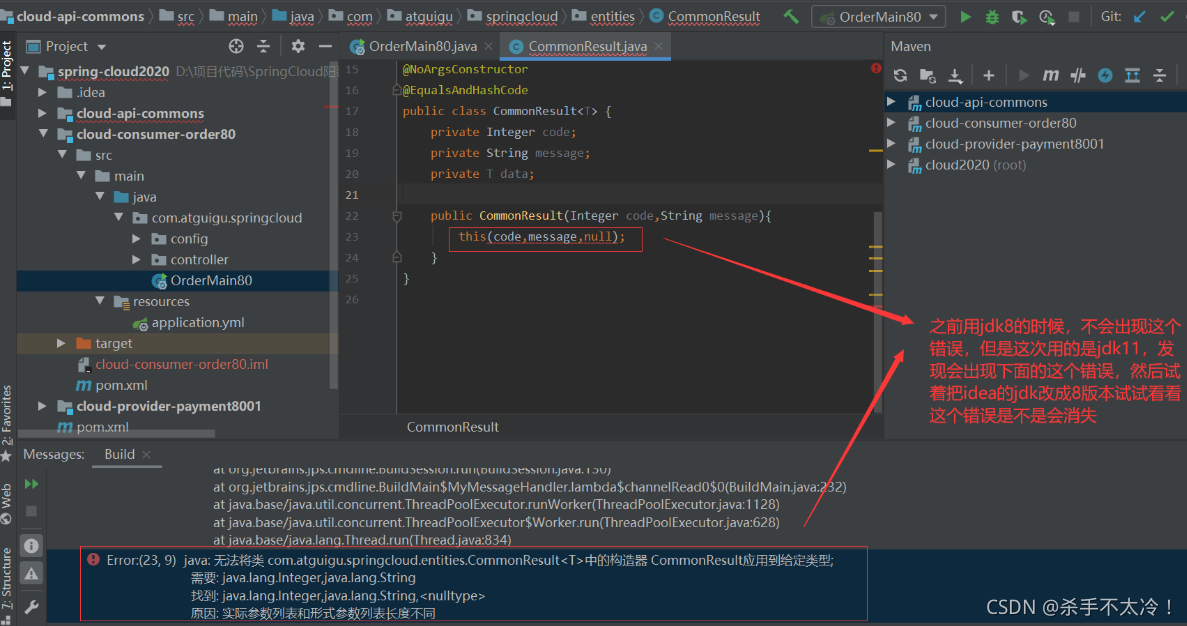
Task: Click the editor vertical scrollbar
Action: pyautogui.click(x=878, y=312)
